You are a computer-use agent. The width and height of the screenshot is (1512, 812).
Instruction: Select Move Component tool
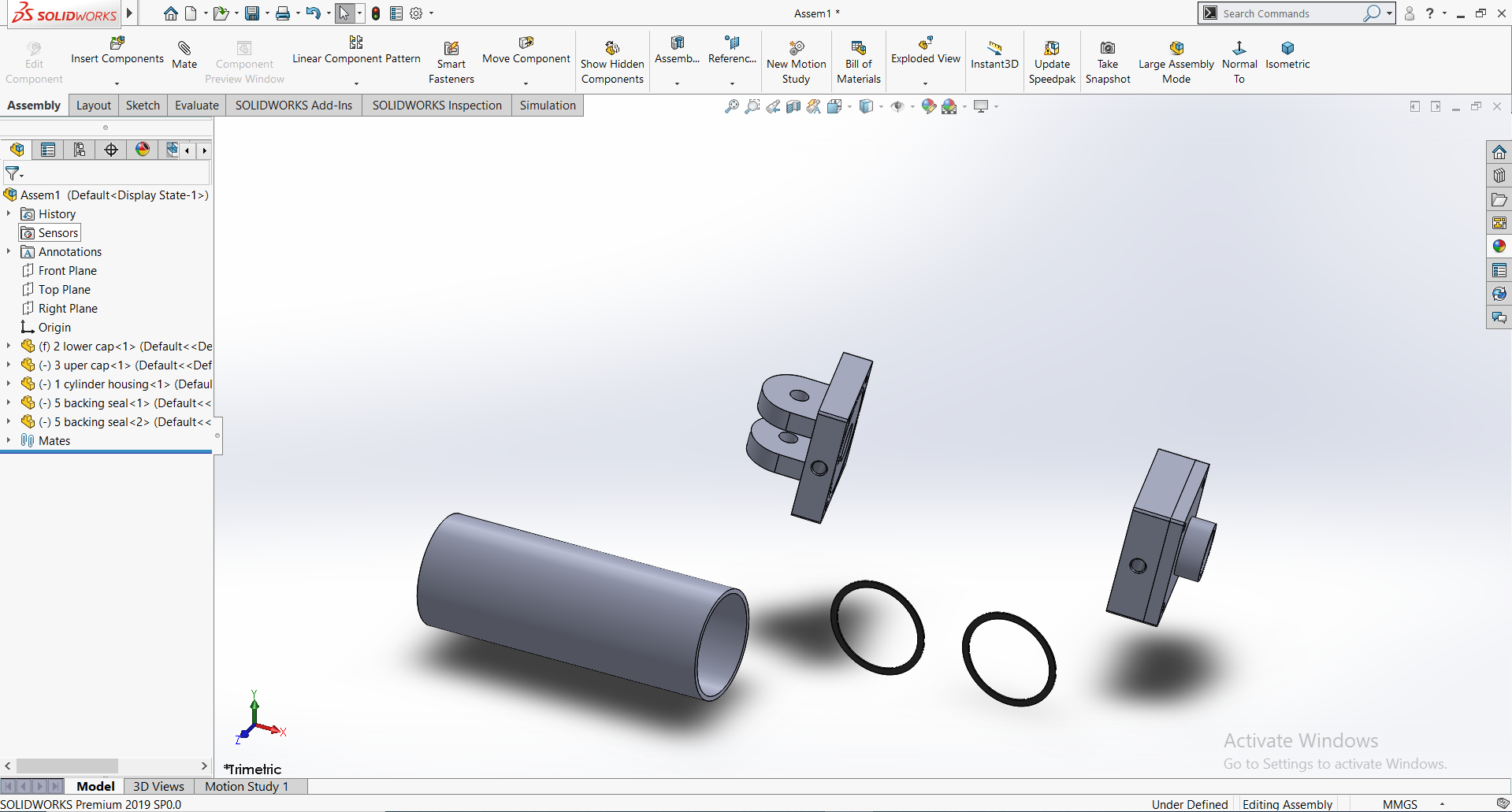[x=526, y=50]
